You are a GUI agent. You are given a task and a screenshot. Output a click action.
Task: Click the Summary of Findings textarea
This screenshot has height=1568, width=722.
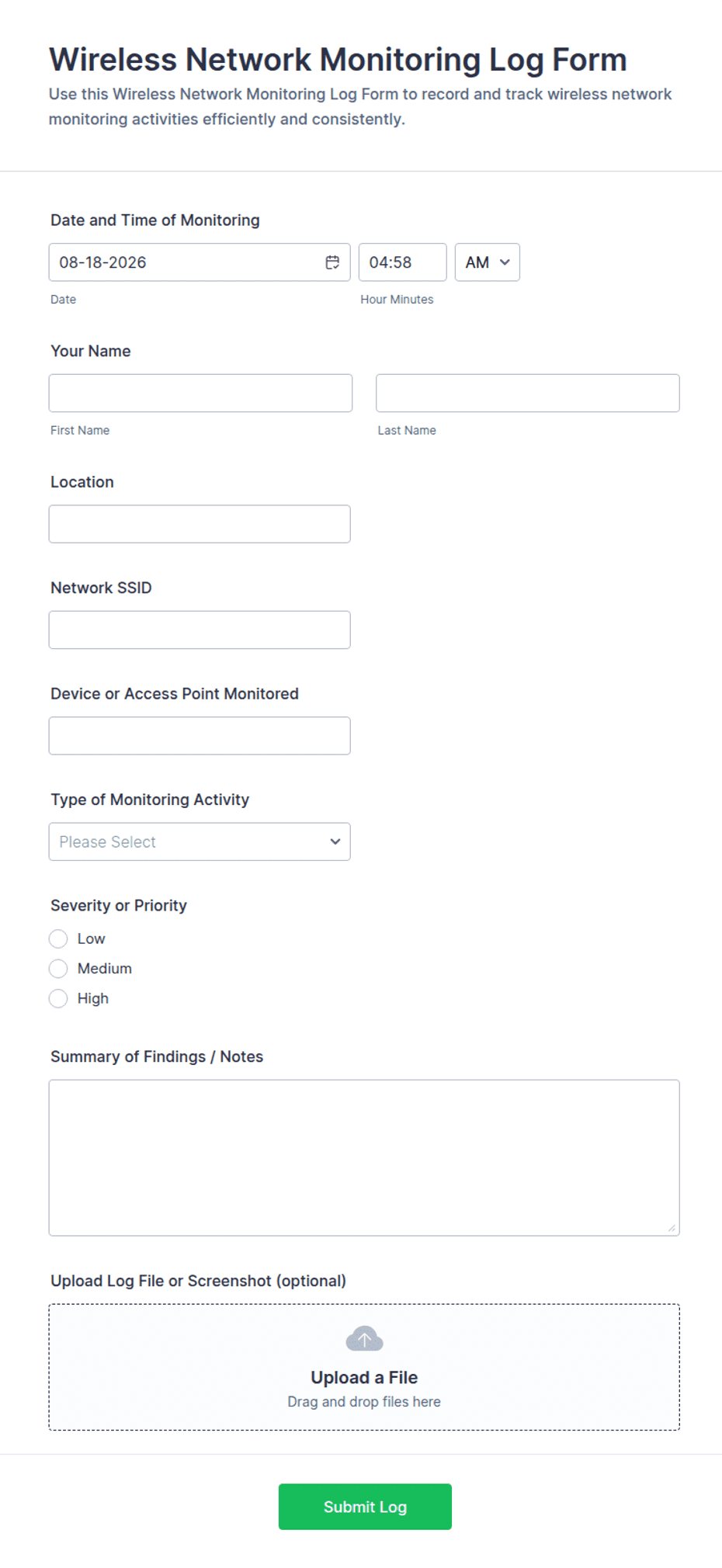pyautogui.click(x=364, y=1158)
